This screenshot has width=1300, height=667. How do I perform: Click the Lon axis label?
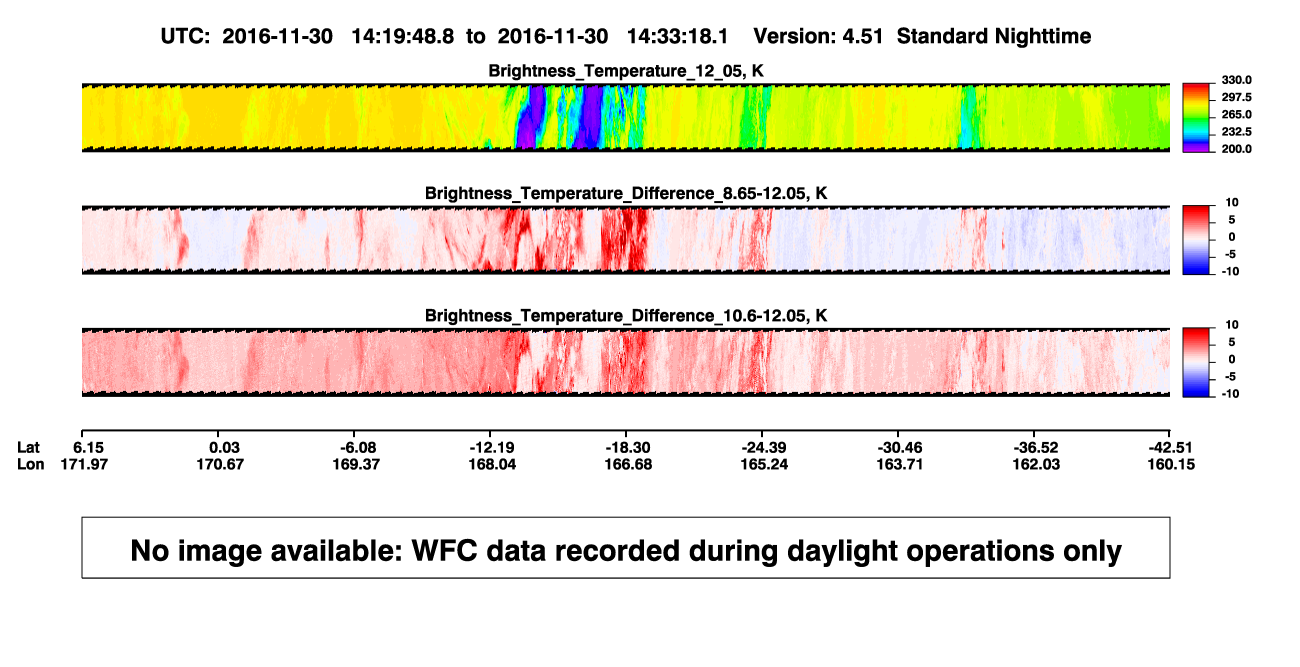29,464
